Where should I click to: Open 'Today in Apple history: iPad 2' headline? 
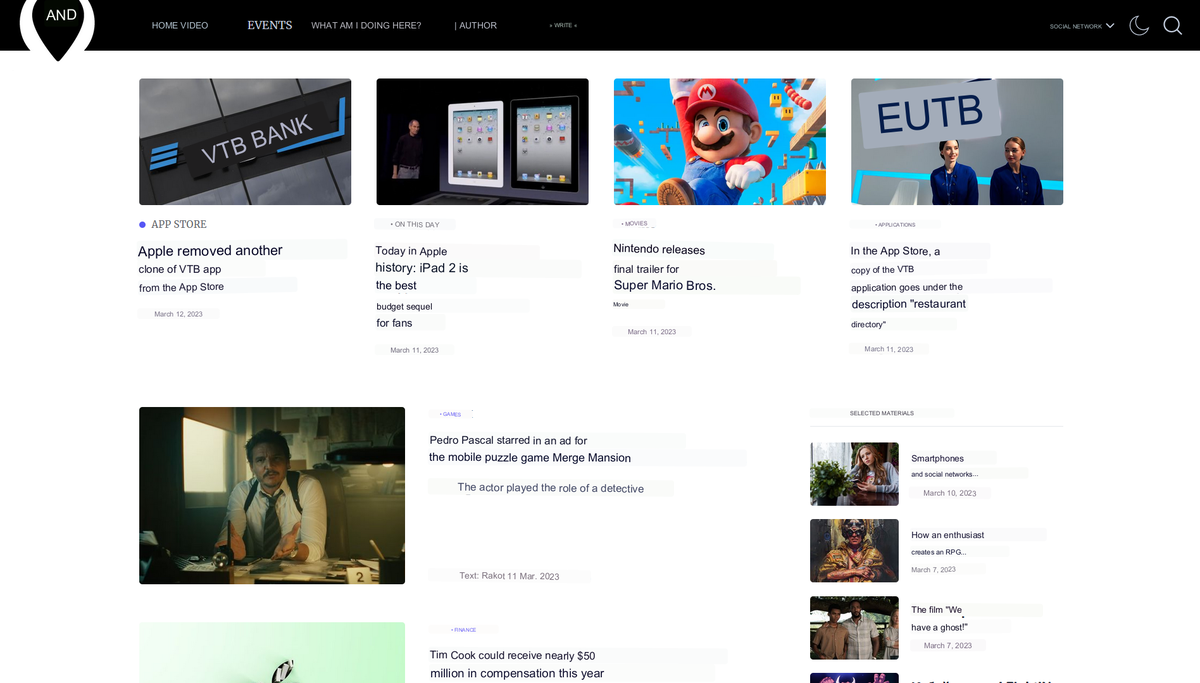[422, 287]
